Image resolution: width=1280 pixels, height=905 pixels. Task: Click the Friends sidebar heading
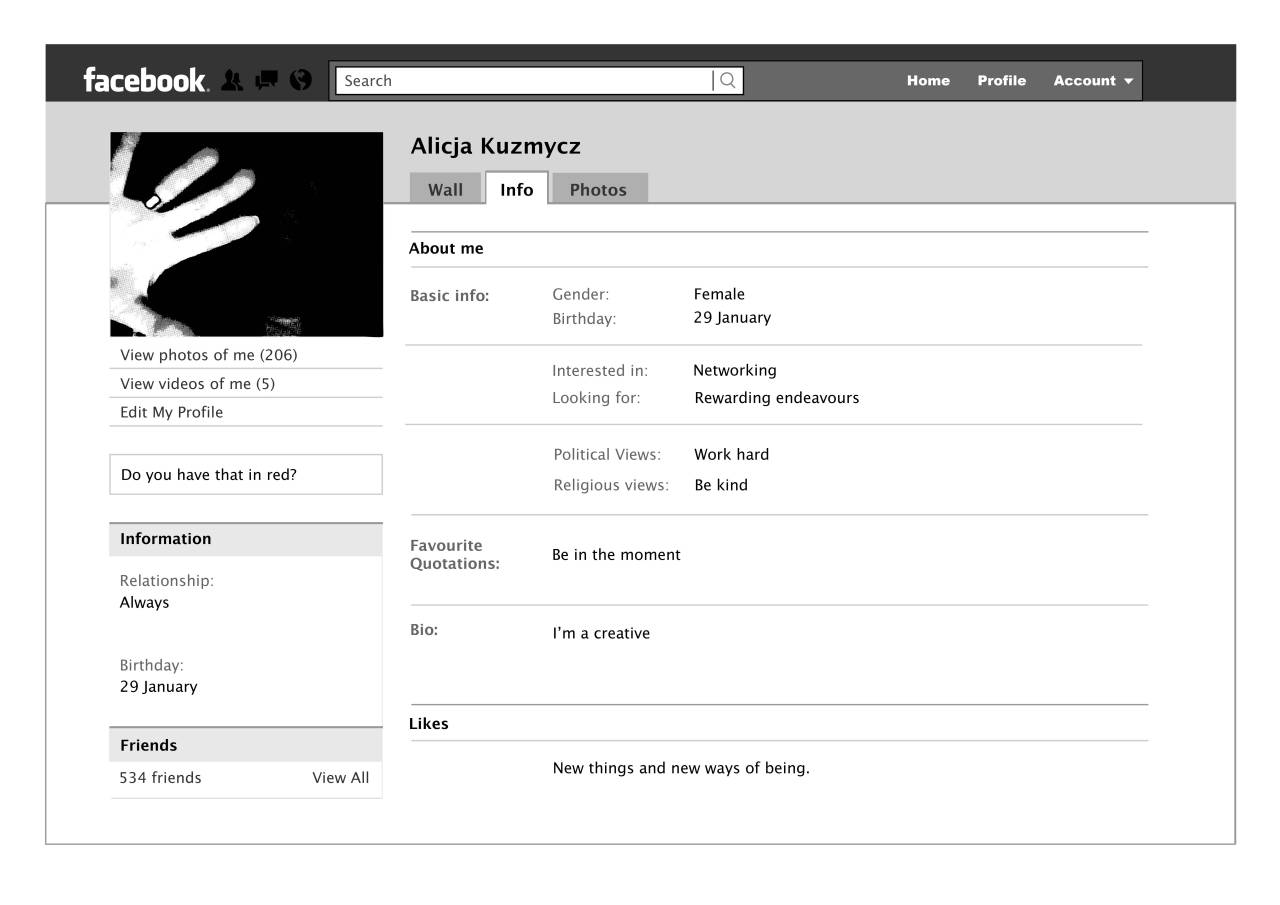[x=148, y=746]
